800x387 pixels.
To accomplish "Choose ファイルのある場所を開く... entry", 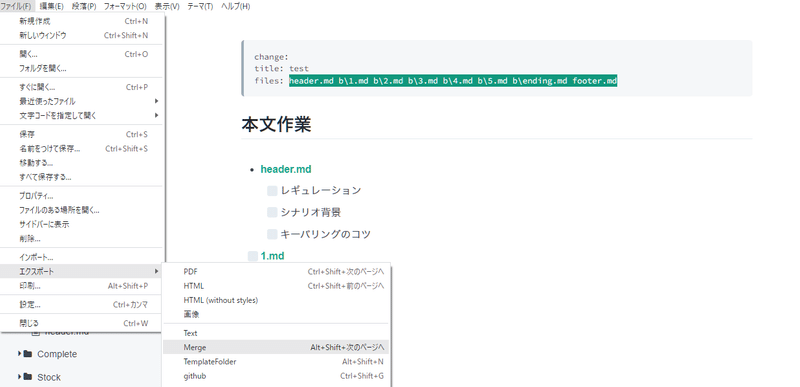I will pos(82,210).
